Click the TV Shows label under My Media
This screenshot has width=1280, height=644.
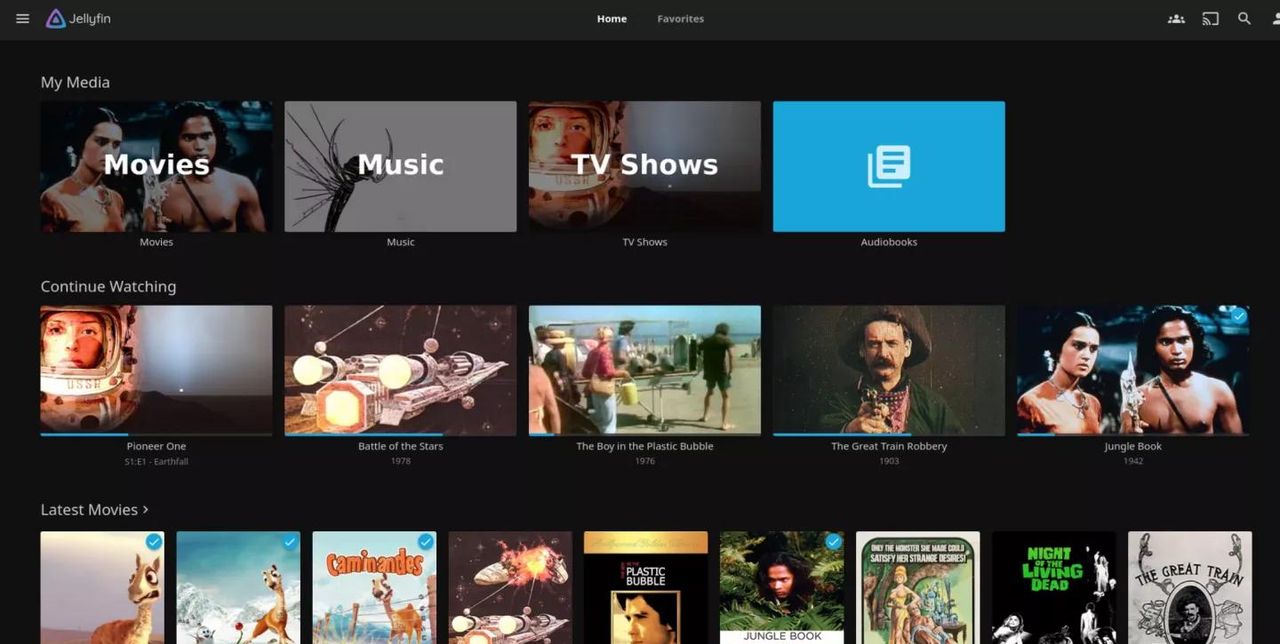click(645, 242)
